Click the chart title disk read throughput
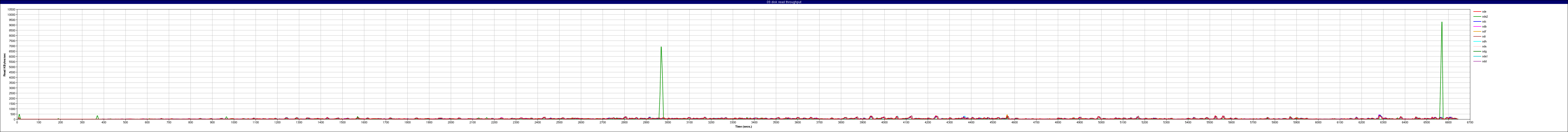The image size is (1568, 132). point(784,2)
